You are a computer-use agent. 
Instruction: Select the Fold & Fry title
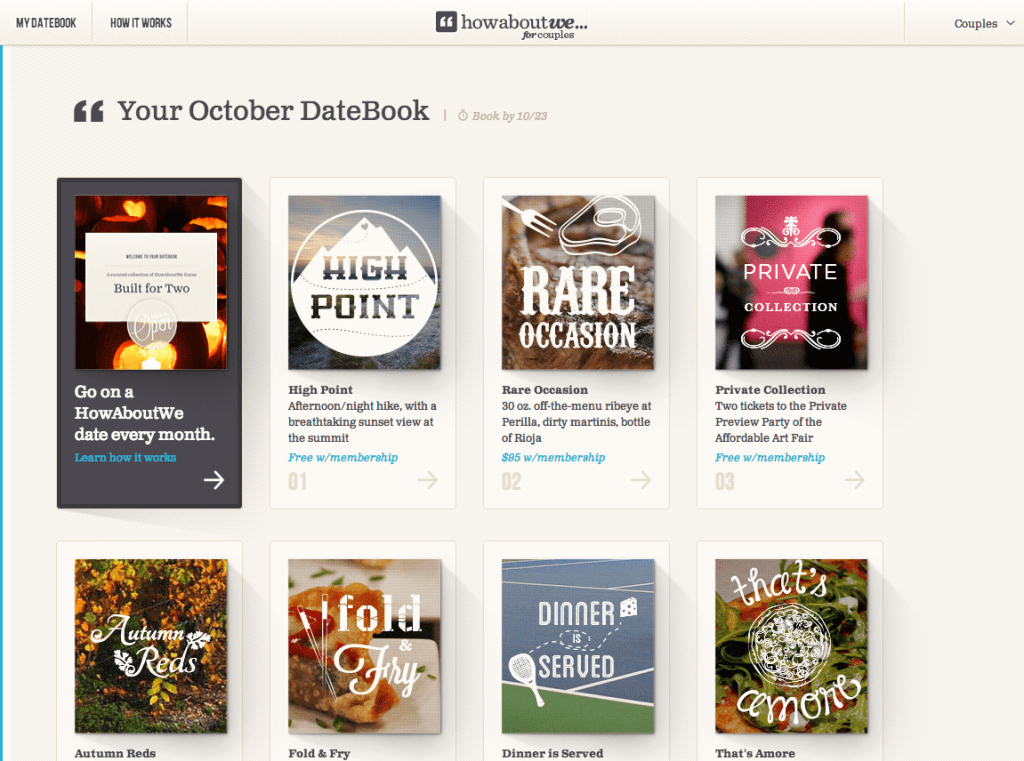coord(319,753)
